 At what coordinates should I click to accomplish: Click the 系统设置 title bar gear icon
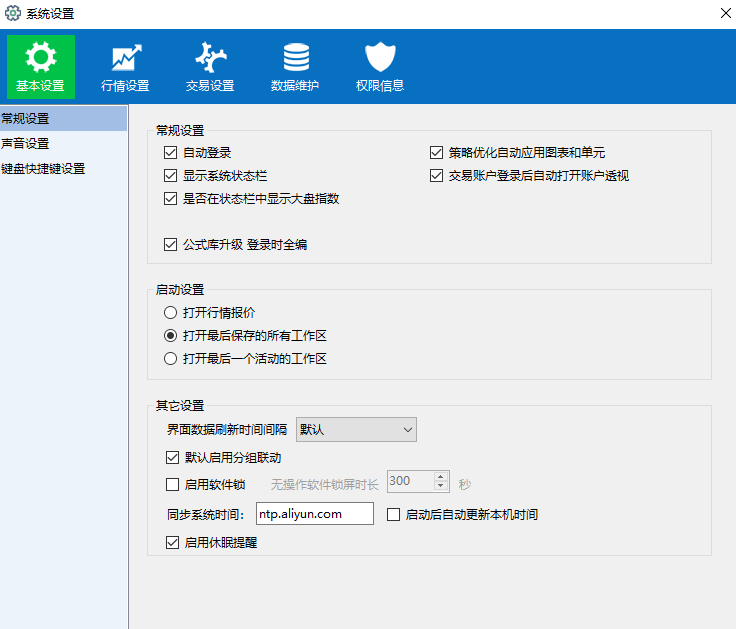[13, 14]
